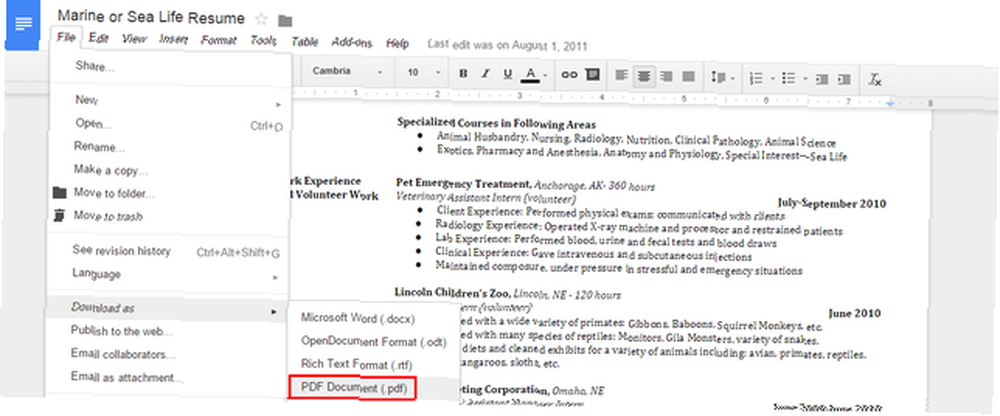Click the move-to-folder icon beside the title
The height and width of the screenshot is (416, 1000).
[285, 20]
